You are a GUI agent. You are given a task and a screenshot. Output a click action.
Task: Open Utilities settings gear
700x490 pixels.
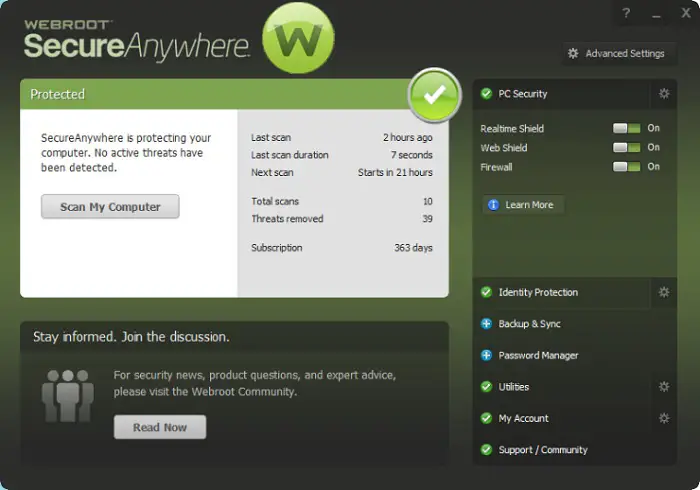coord(664,386)
